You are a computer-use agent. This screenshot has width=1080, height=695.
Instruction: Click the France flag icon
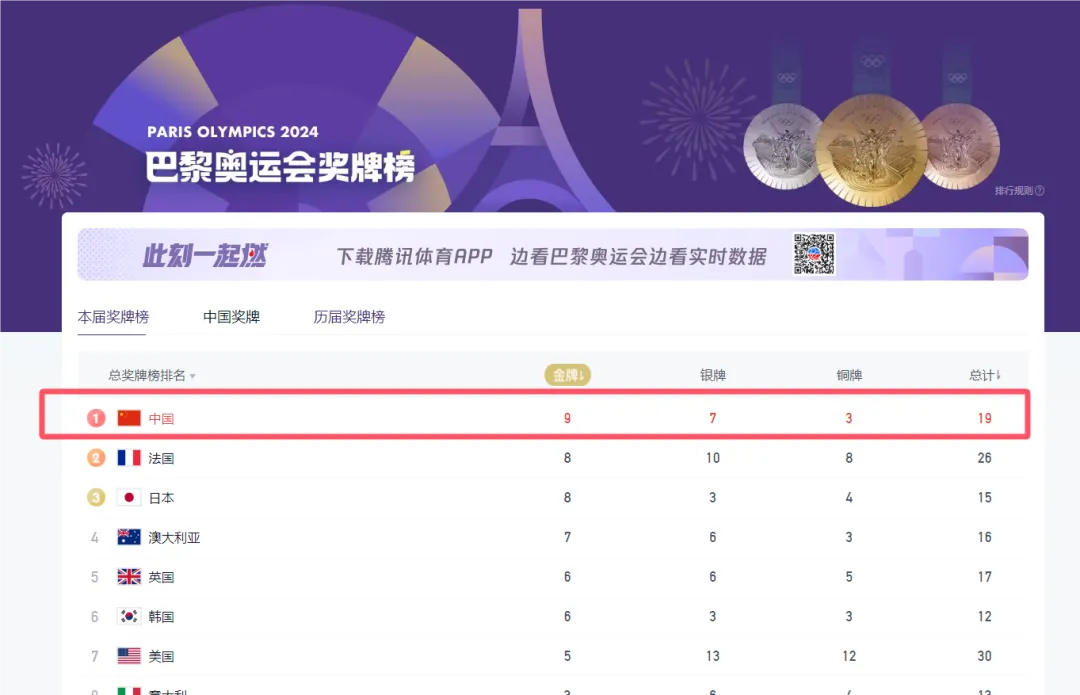129,458
